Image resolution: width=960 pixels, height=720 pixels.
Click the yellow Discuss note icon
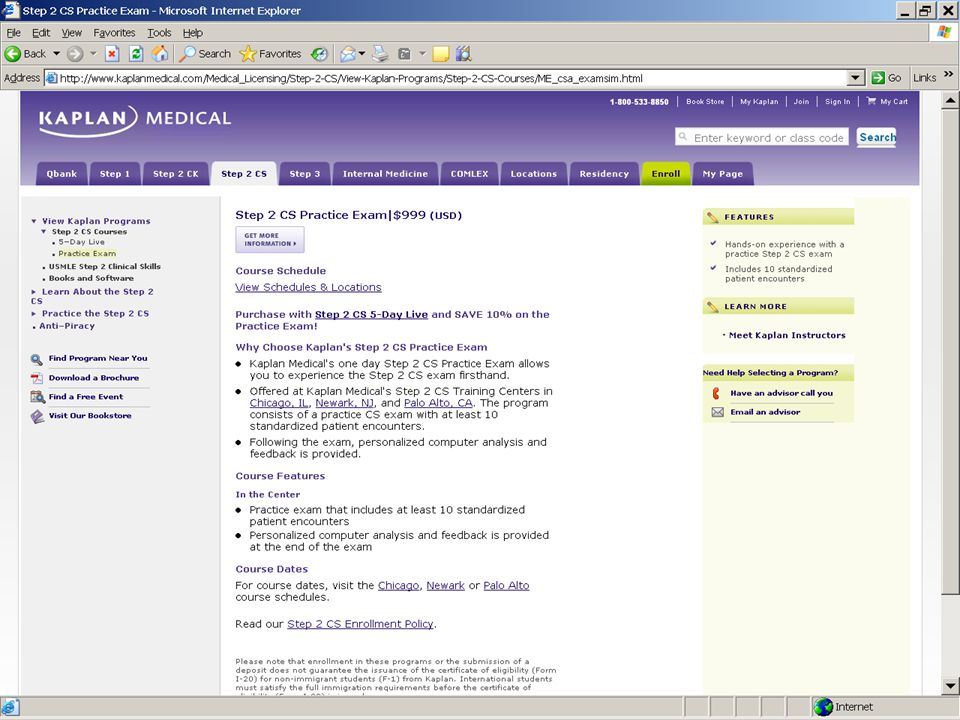440,54
